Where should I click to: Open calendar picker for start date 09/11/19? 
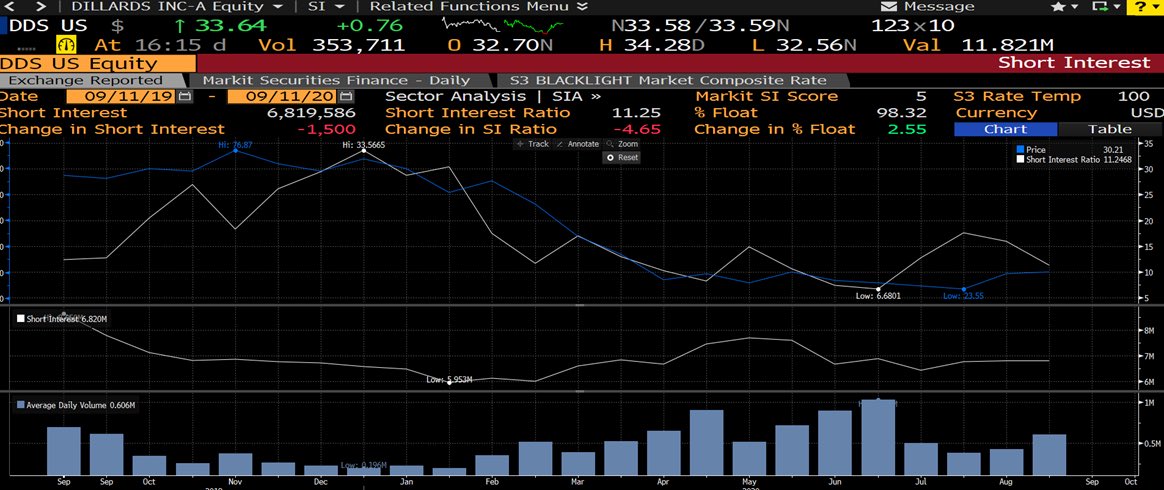[x=184, y=97]
